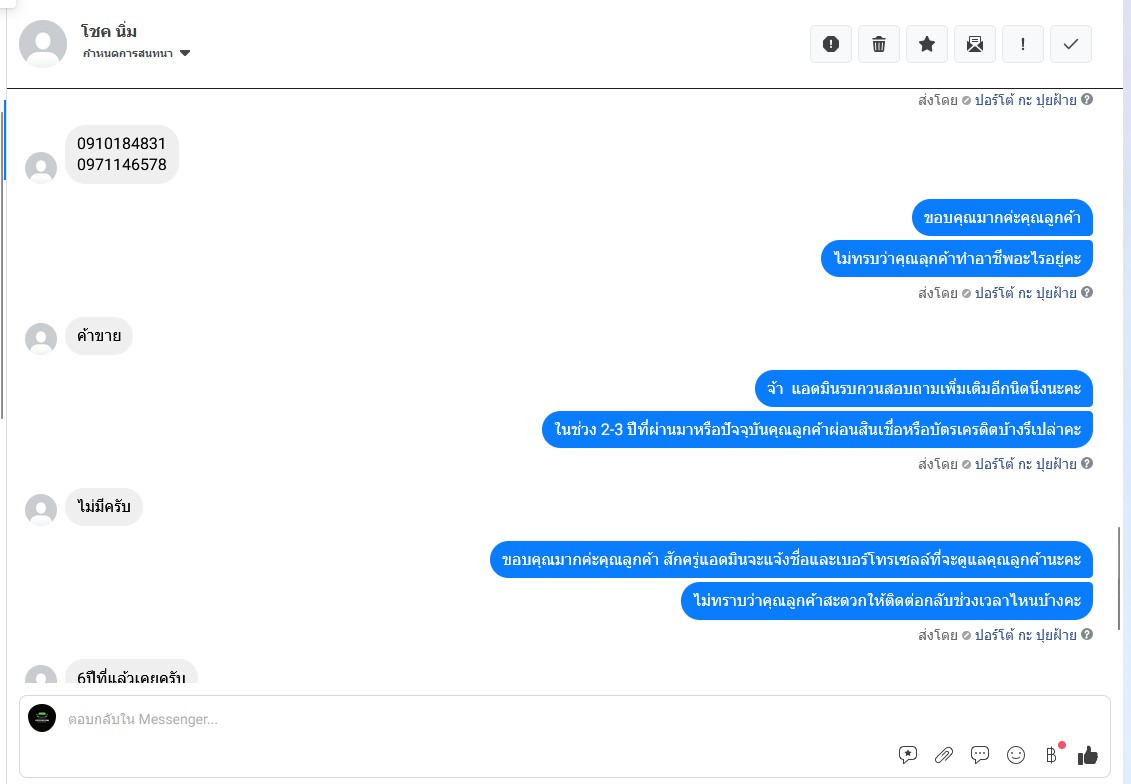Mark the conversation as unread with envelope icon
The width and height of the screenshot is (1131, 784).
coord(974,44)
